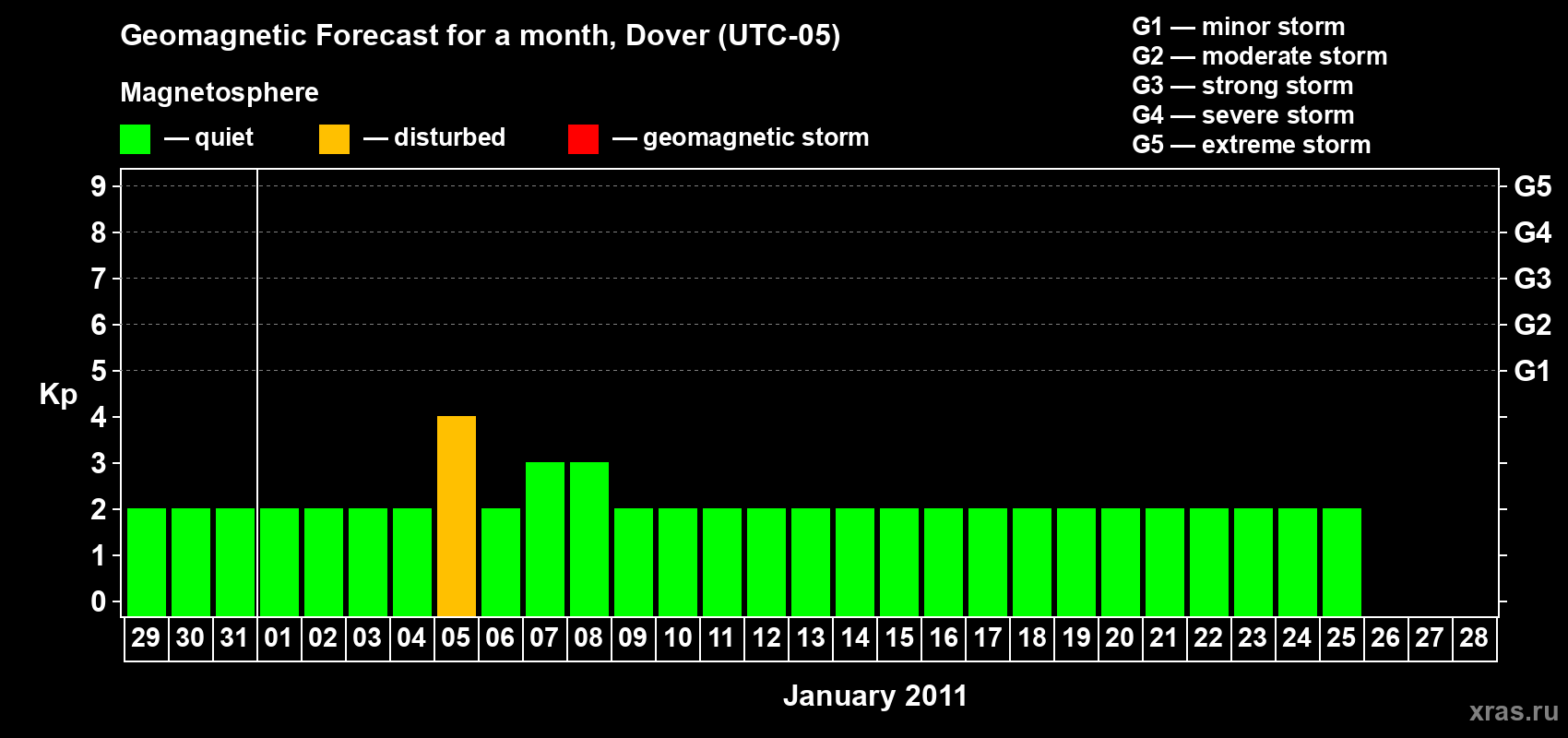Select the orange bar for day 05

pos(457,516)
